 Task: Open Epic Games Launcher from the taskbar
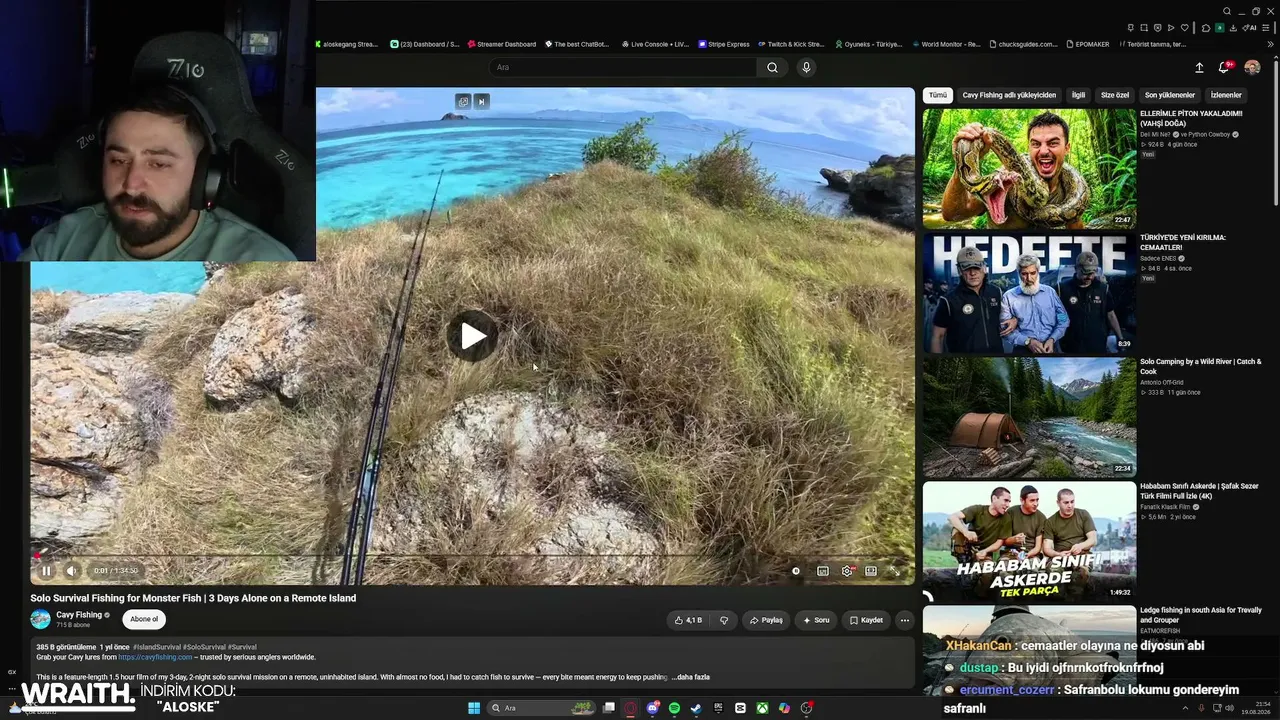[x=718, y=708]
